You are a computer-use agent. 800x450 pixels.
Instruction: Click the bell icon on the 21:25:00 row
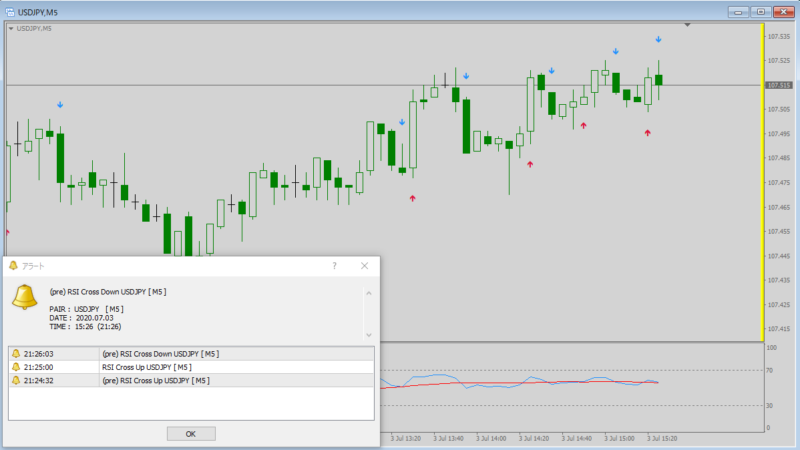click(16, 367)
